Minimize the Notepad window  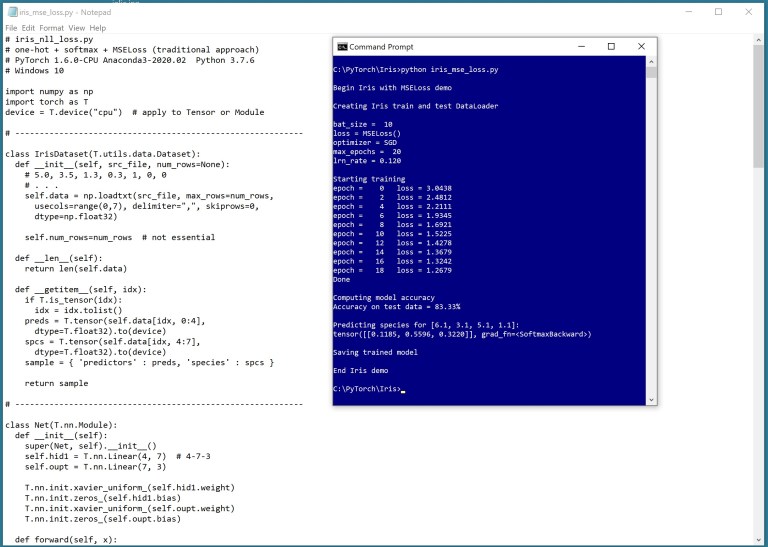tap(689, 12)
